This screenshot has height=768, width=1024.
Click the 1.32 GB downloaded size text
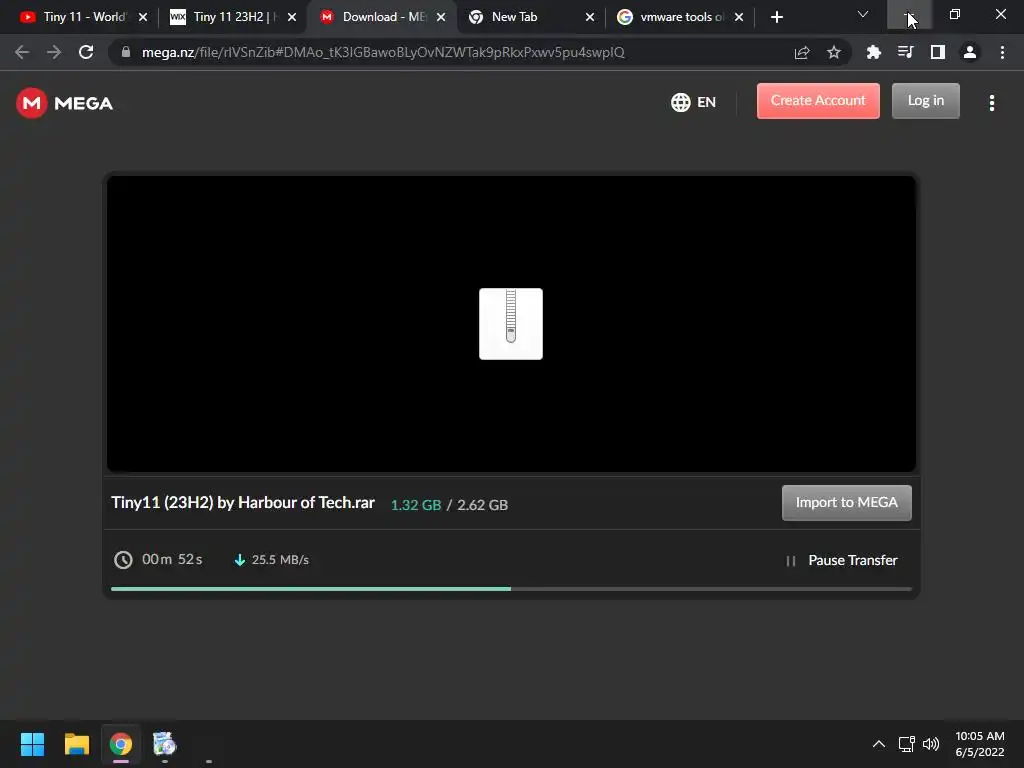[x=415, y=505]
